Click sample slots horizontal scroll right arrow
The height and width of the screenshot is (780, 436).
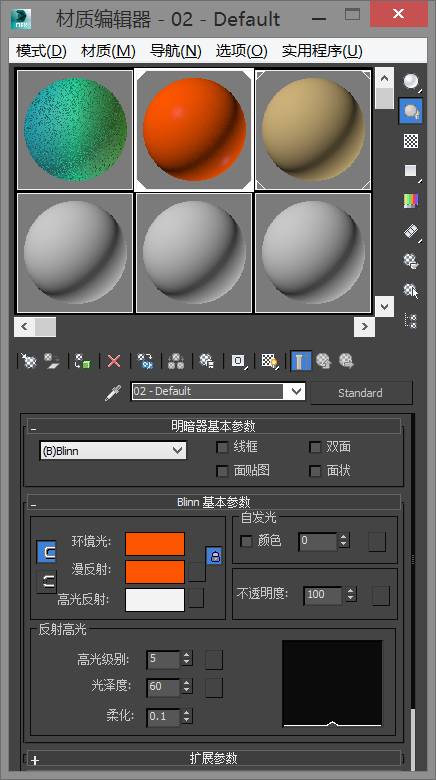click(364, 327)
